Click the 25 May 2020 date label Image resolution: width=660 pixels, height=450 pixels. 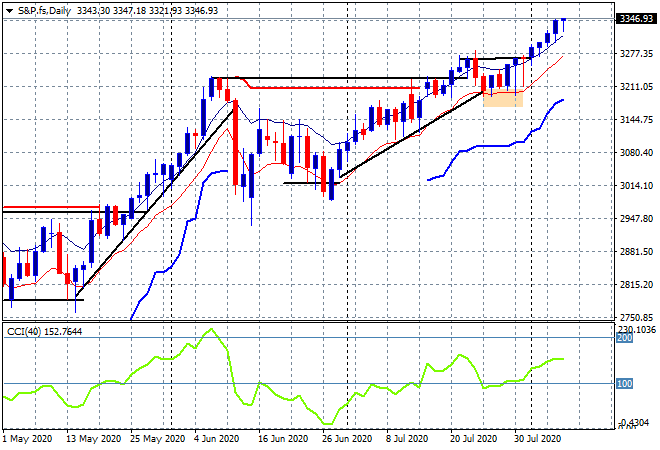click(157, 439)
